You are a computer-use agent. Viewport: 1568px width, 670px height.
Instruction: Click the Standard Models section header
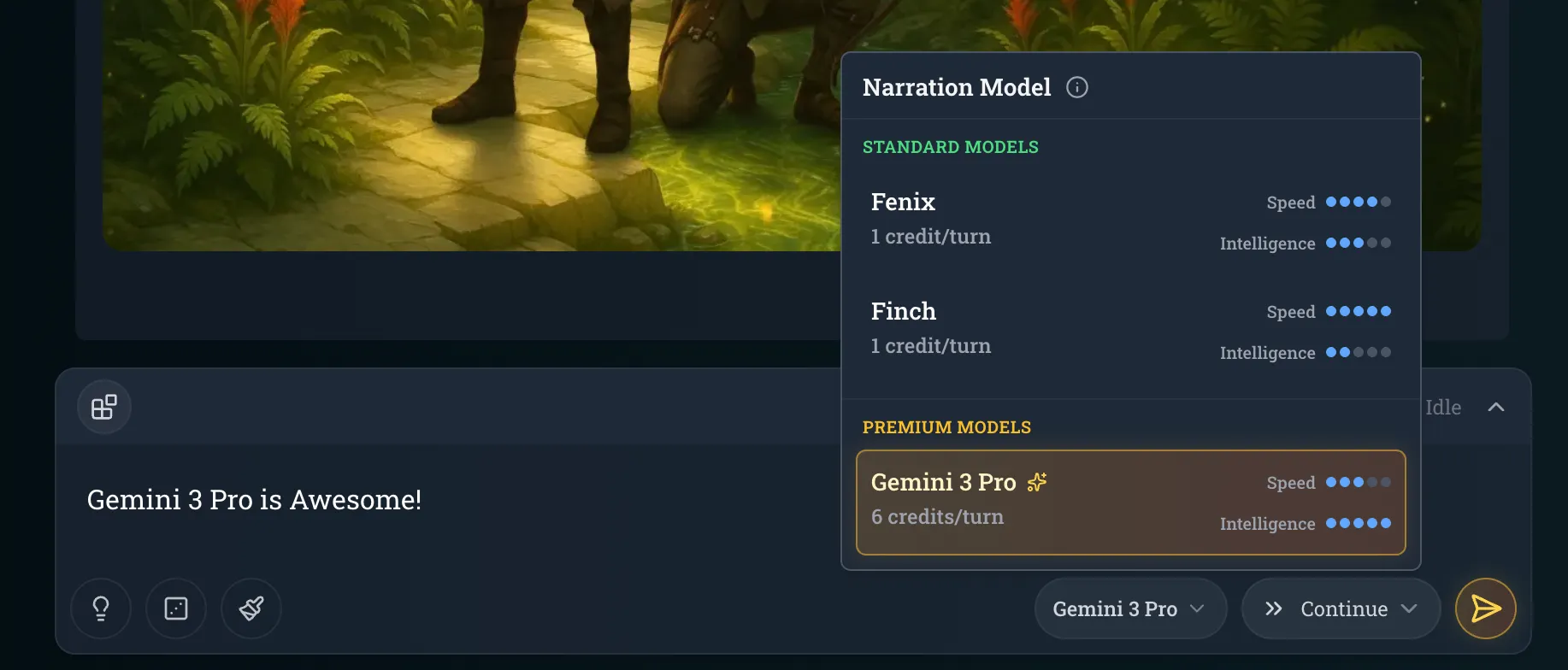[950, 147]
